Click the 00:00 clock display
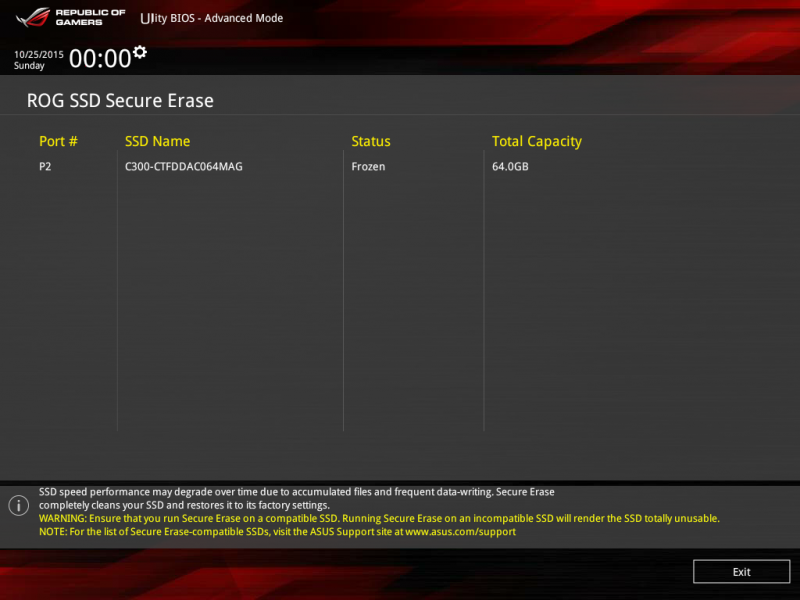 100,58
